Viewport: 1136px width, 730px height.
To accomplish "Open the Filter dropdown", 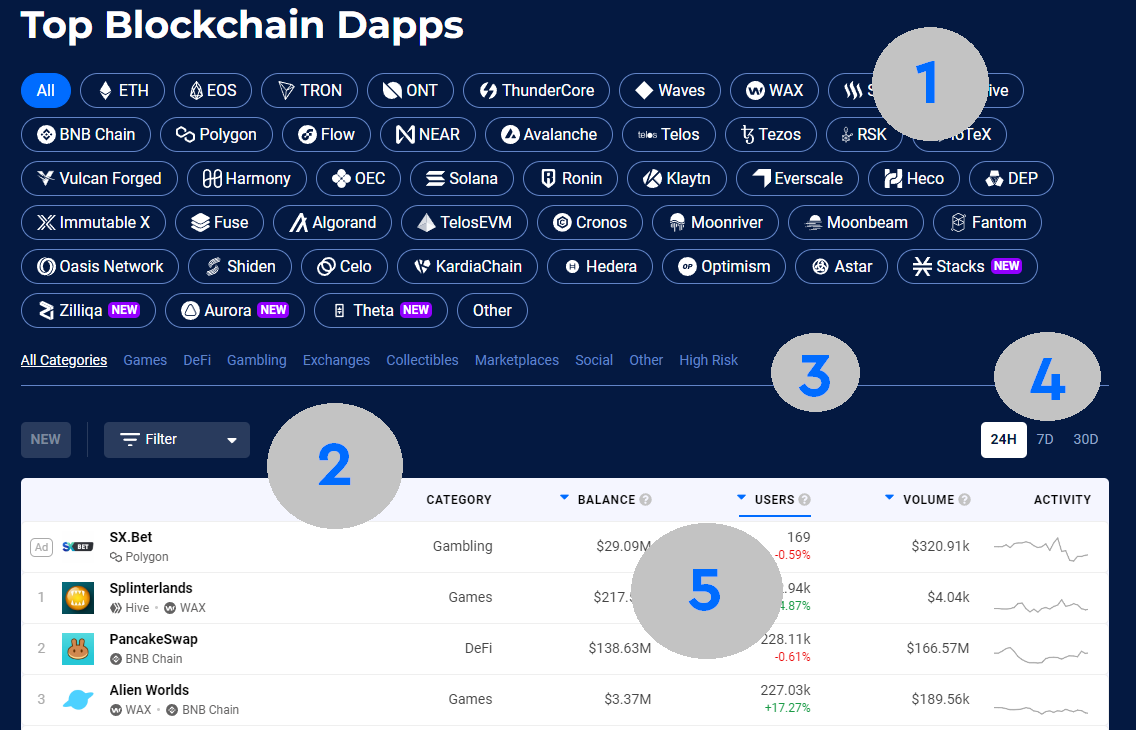I will click(x=177, y=439).
